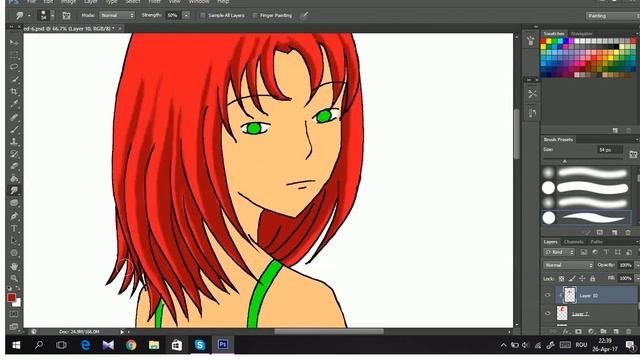
Task: Lock layer position
Action: tap(582, 279)
